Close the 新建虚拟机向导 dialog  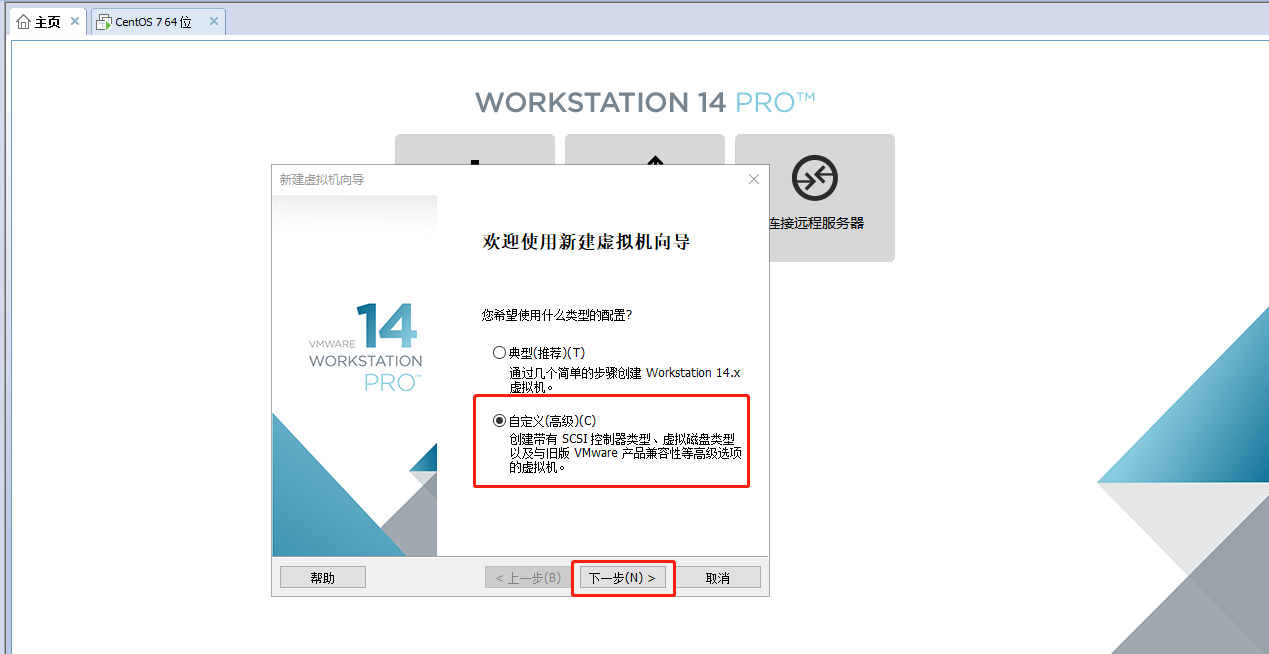click(x=754, y=179)
